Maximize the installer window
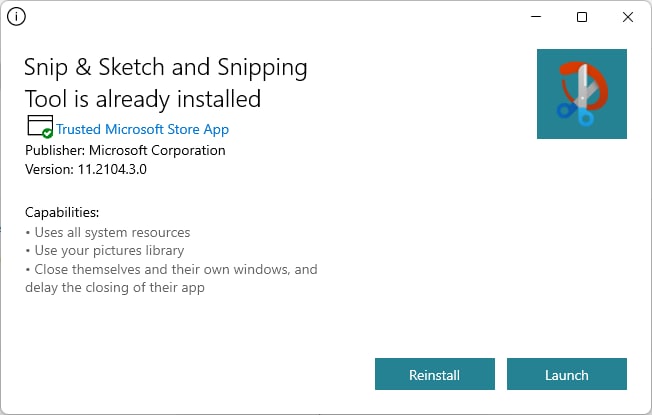 tap(582, 17)
